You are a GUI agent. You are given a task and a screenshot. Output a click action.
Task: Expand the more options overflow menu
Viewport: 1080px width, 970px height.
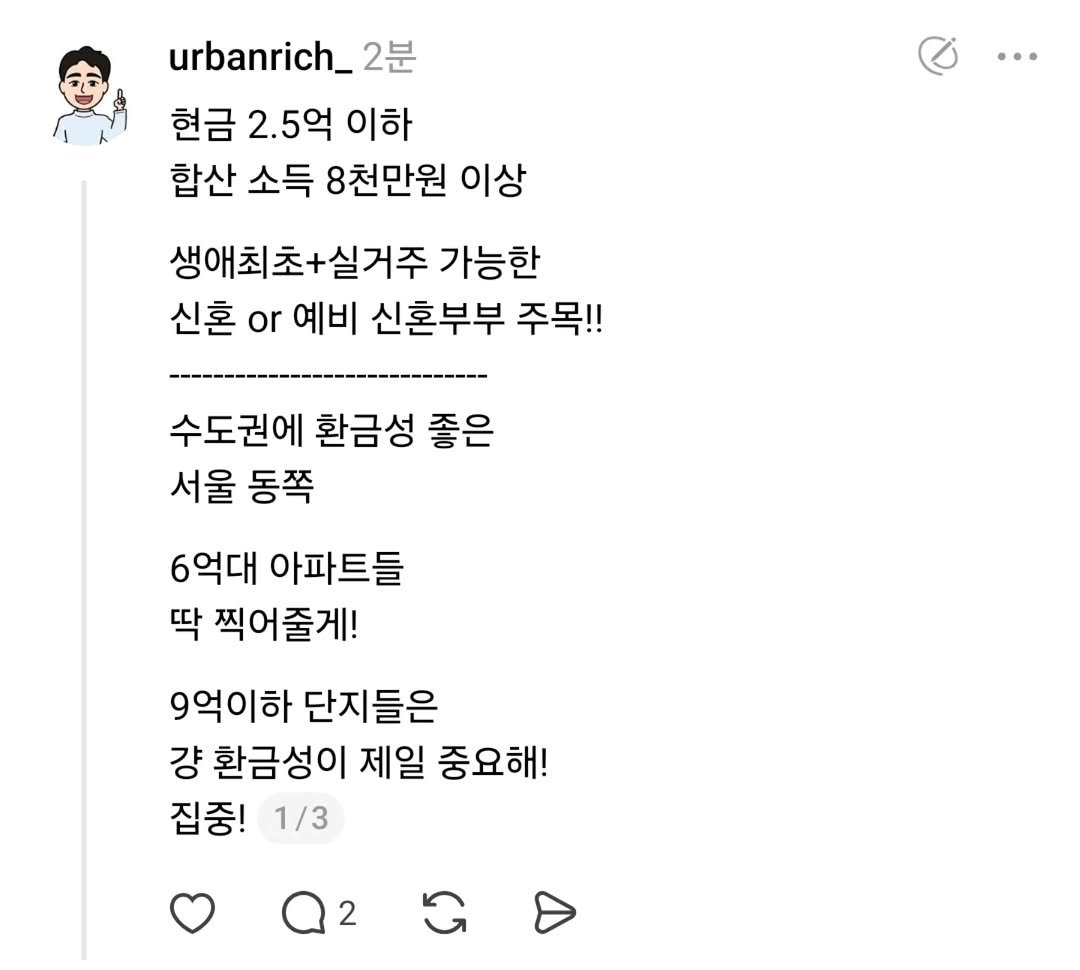1017,55
